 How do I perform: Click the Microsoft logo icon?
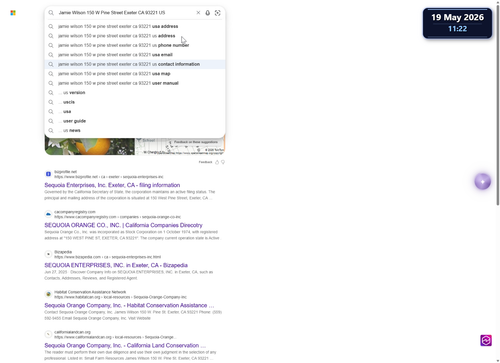coord(13,13)
